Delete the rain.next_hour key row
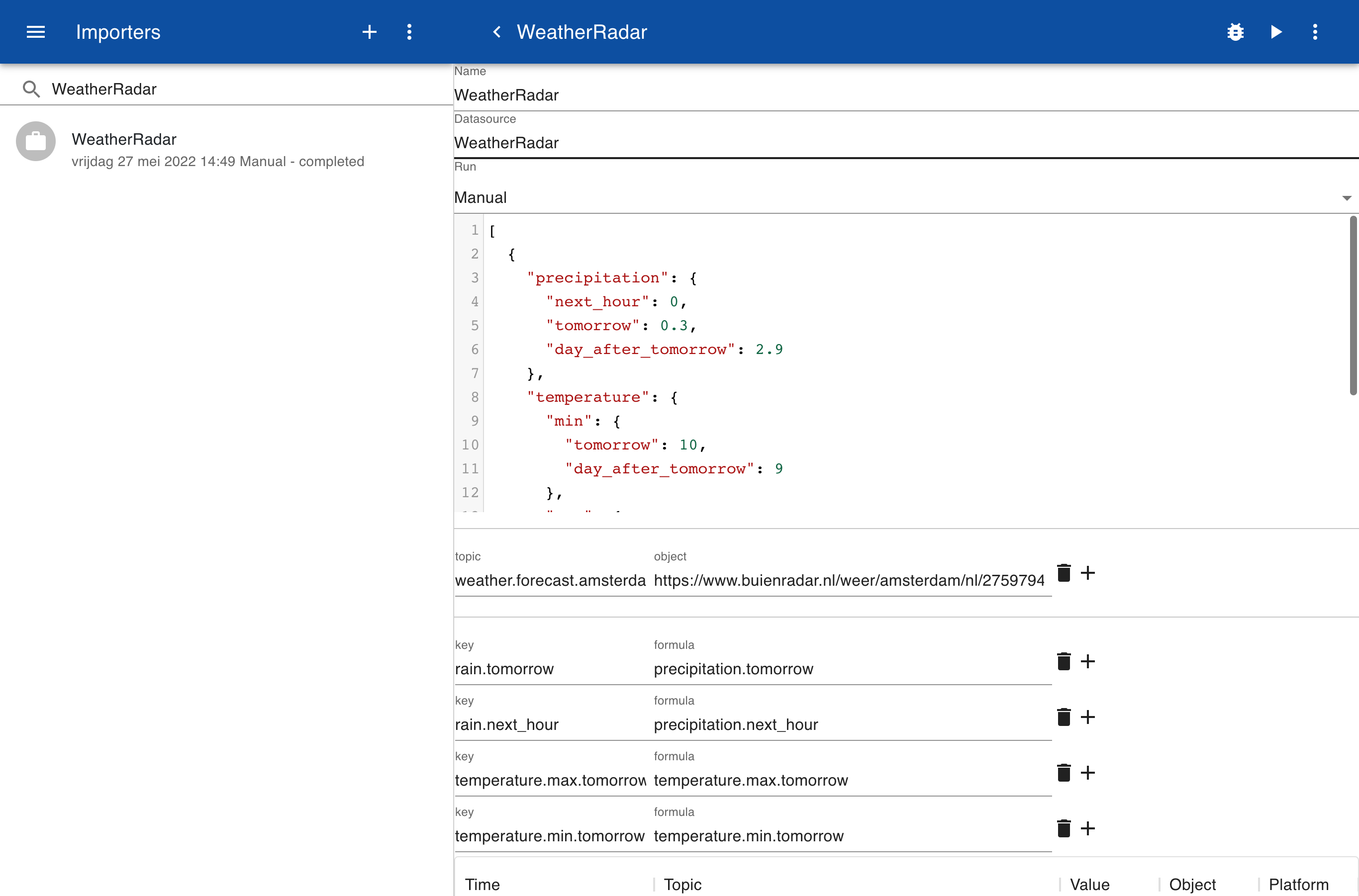This screenshot has height=896, width=1359. (1064, 717)
